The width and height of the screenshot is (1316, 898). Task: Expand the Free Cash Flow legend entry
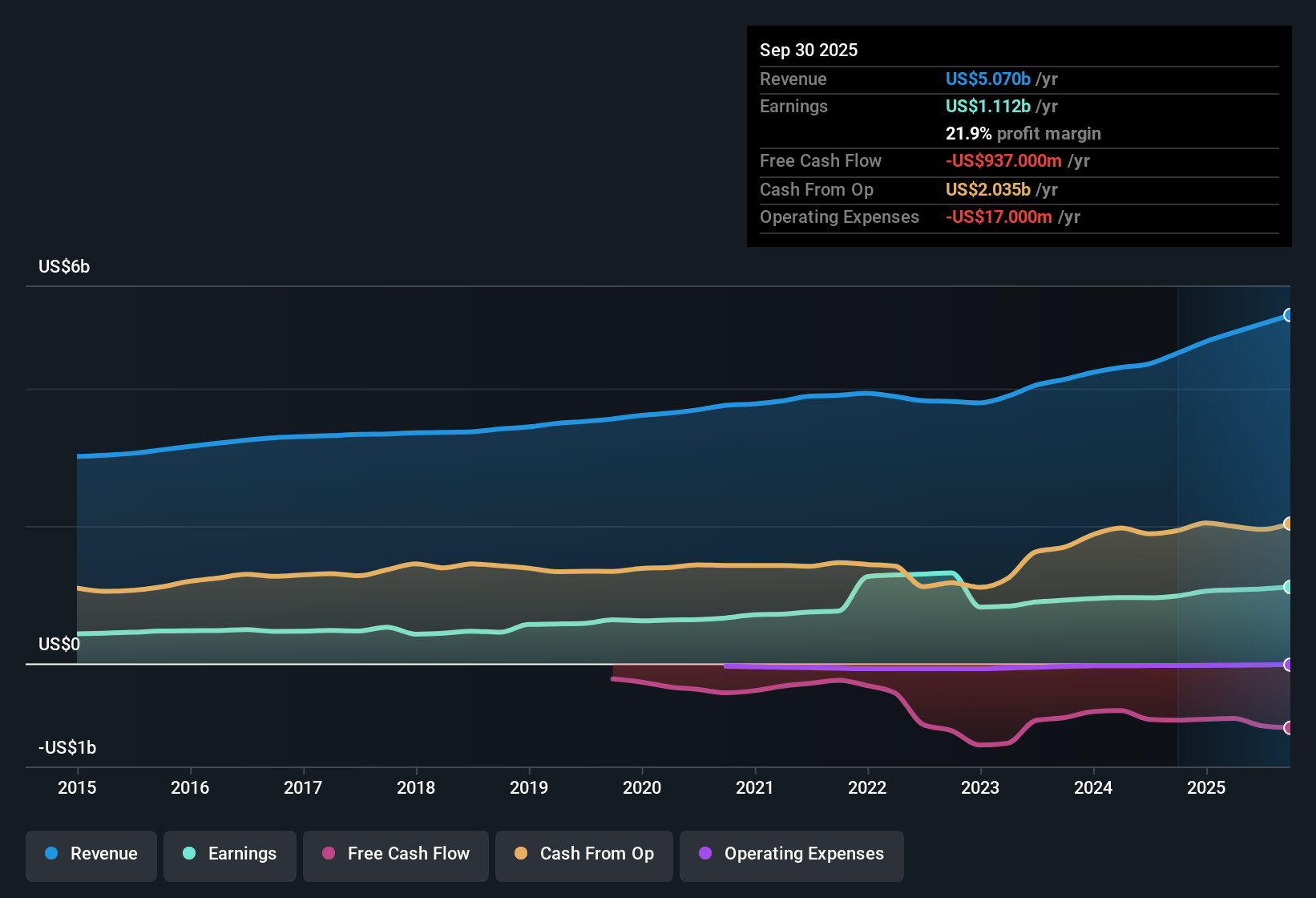(x=395, y=854)
